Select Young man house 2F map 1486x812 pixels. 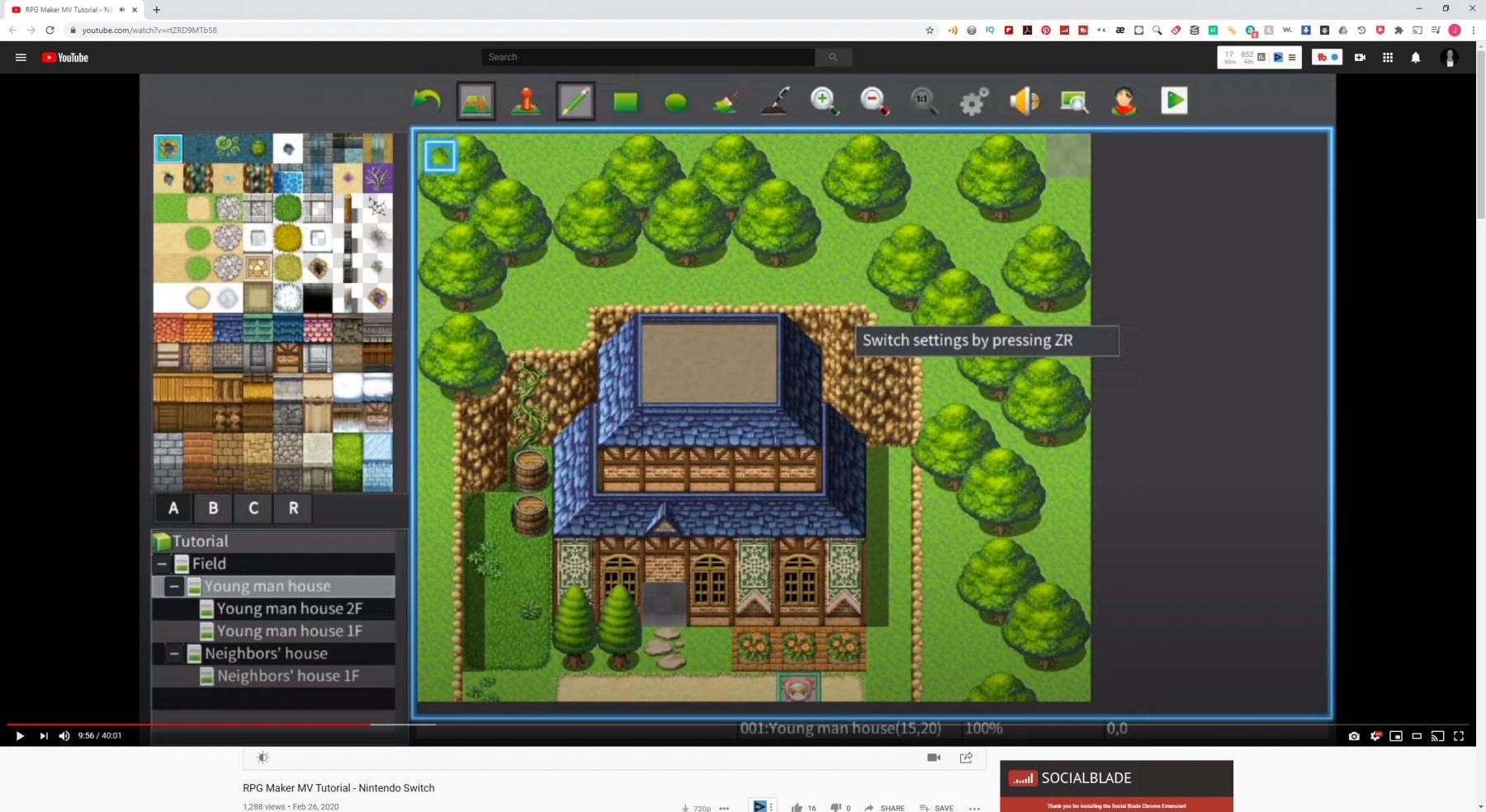(289, 609)
